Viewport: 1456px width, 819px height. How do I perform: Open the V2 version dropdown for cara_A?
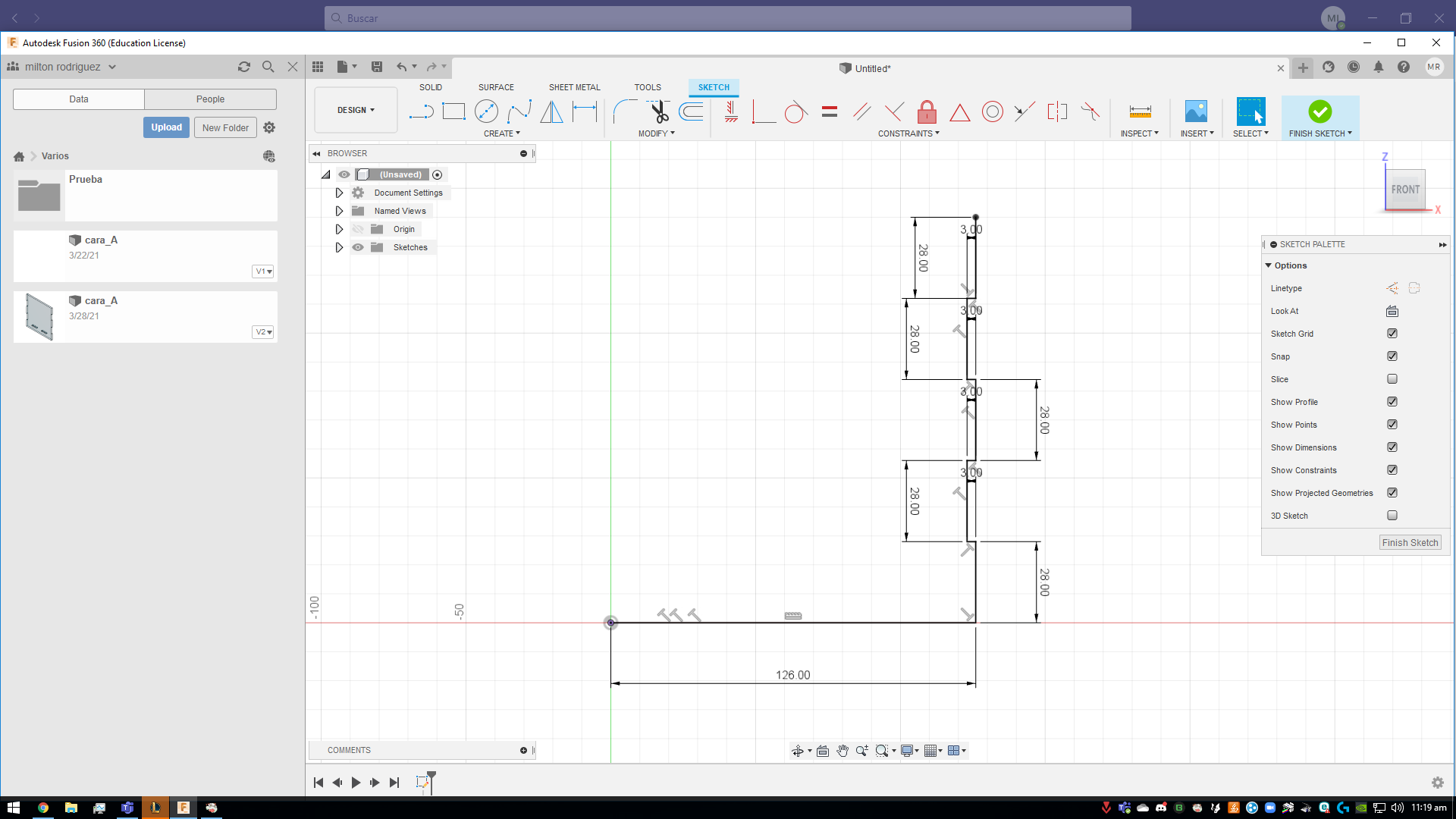[x=263, y=332]
